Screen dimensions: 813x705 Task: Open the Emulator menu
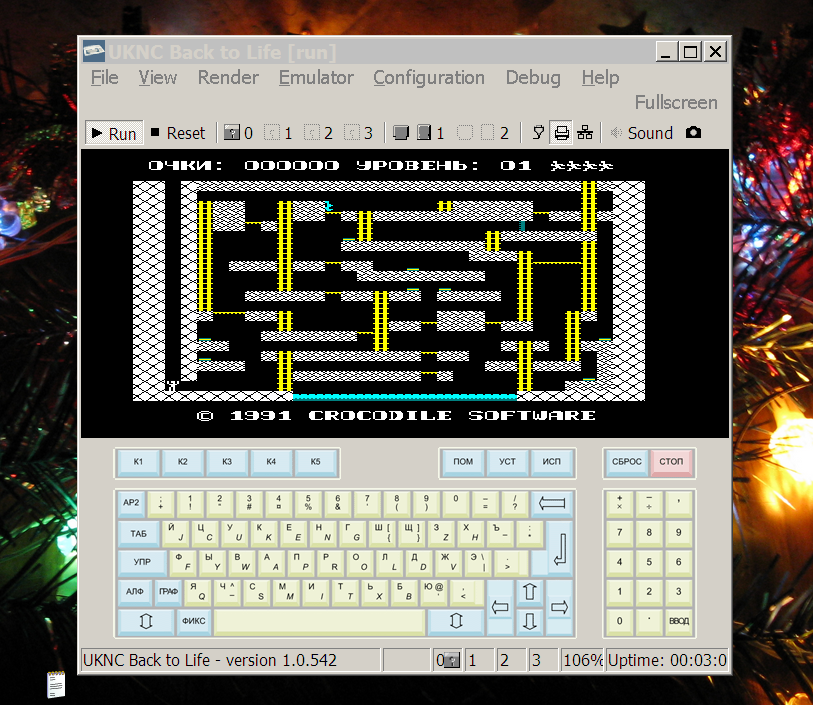(x=316, y=78)
